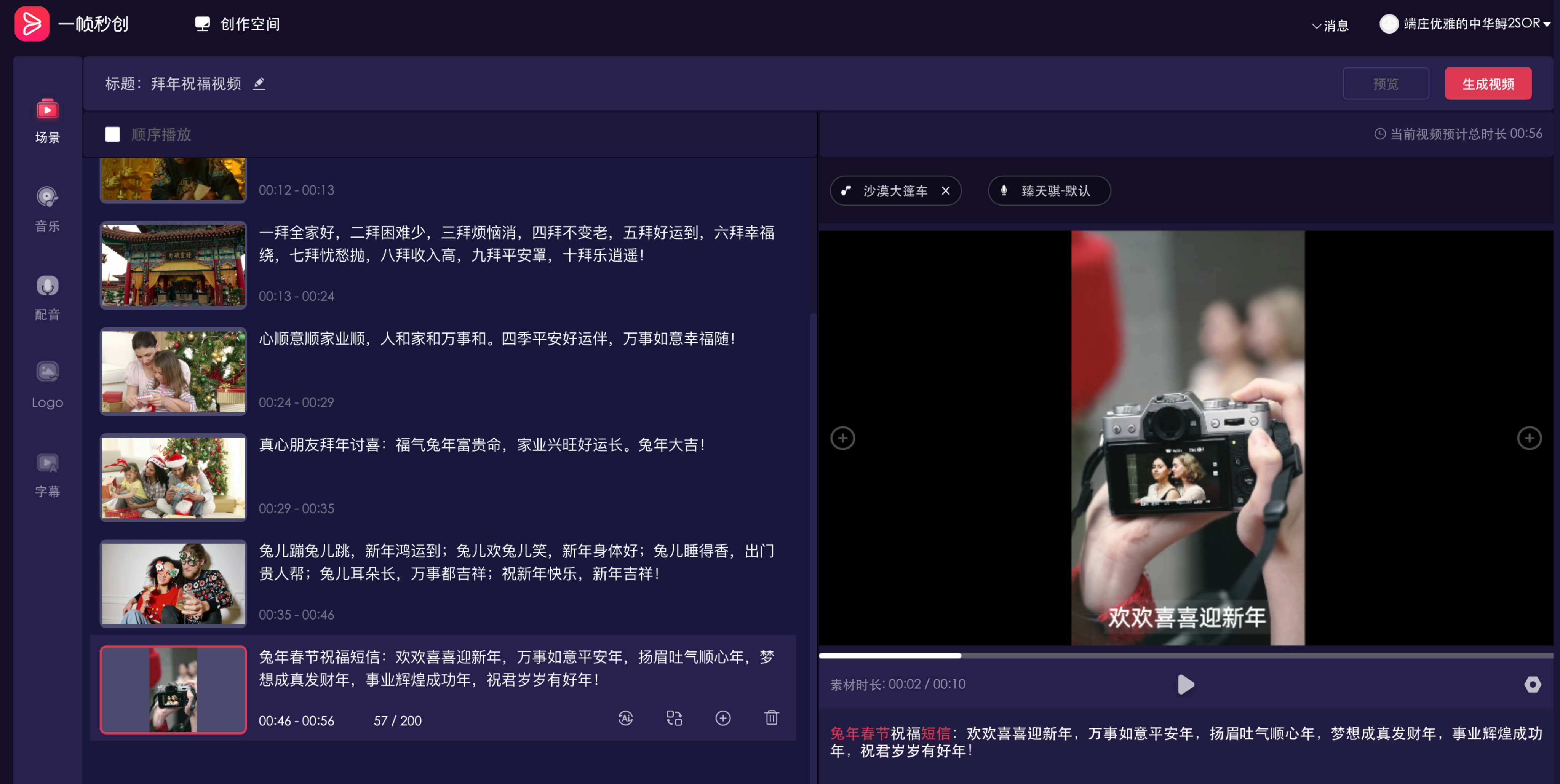Click the add scene plus icon in selected row
The width and height of the screenshot is (1560, 784).
[x=723, y=718]
